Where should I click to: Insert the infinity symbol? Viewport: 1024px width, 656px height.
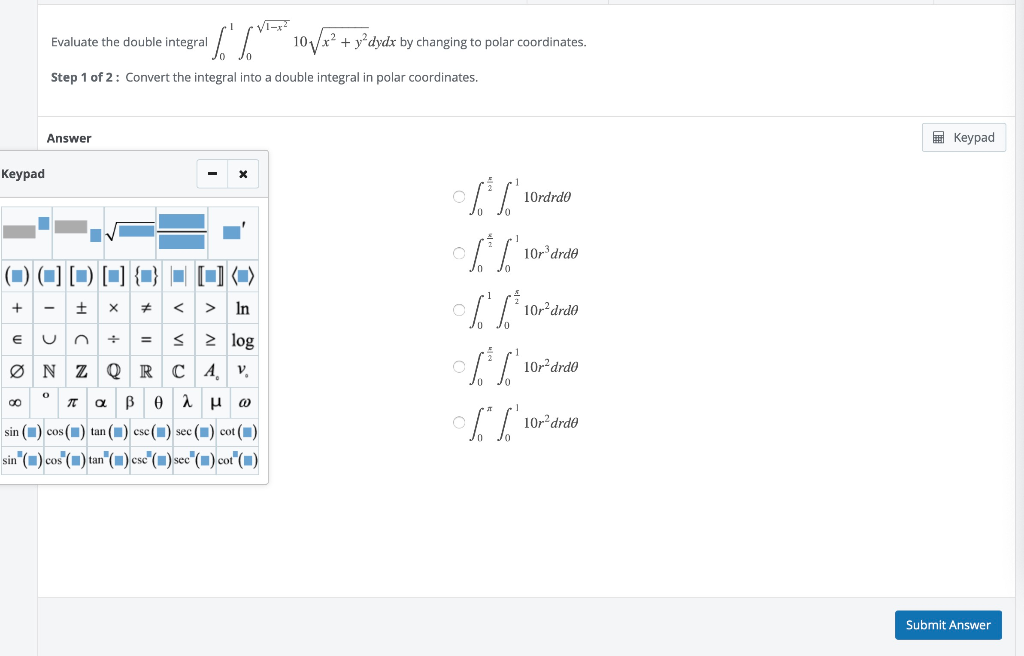15,402
